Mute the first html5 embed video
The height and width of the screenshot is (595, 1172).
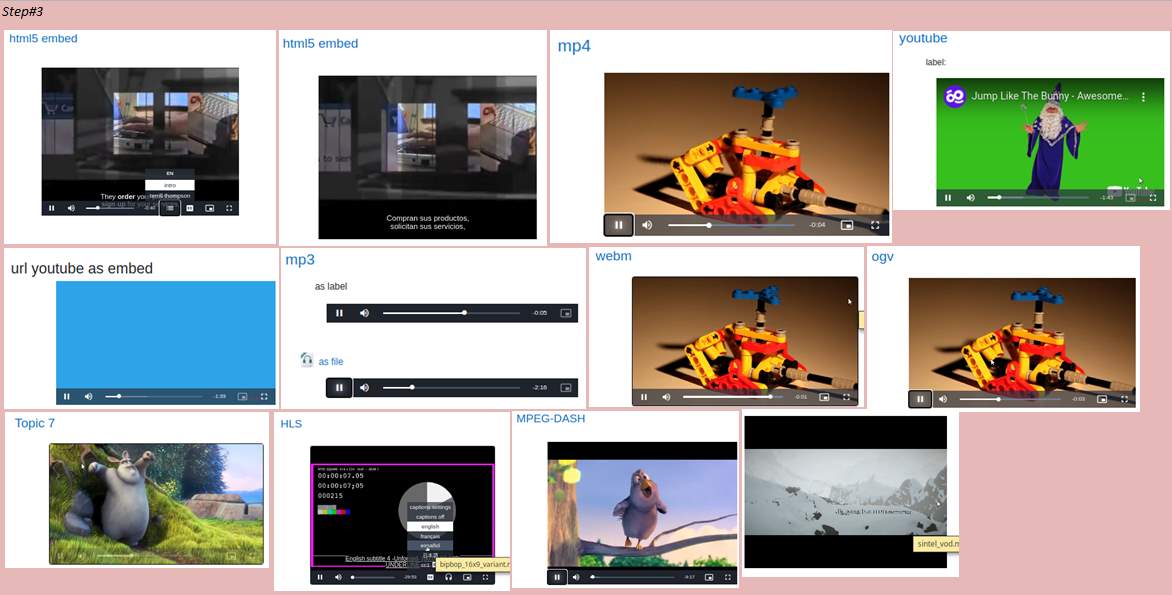(x=71, y=209)
